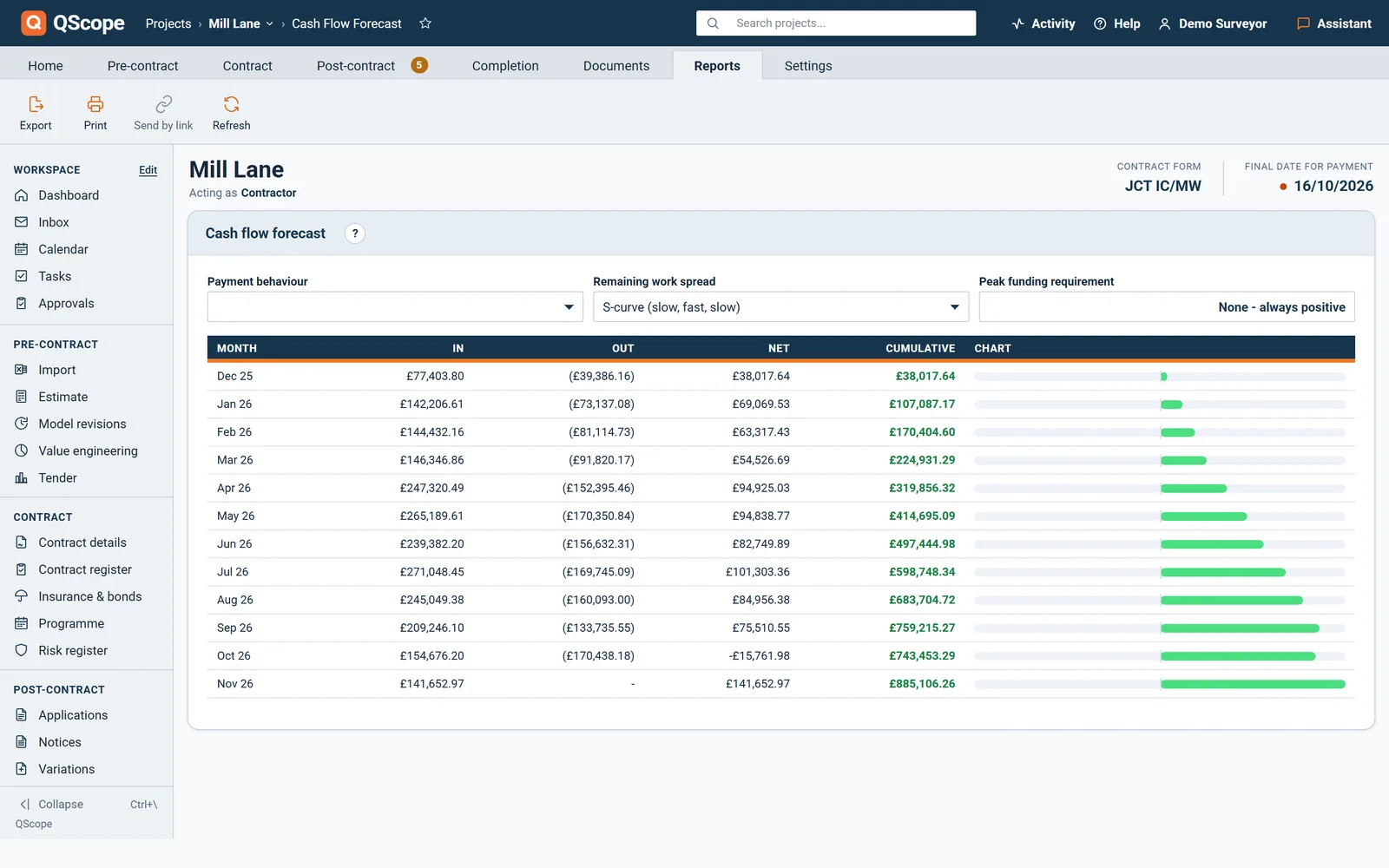
Task: Refresh the forecast data
Action: point(231,114)
